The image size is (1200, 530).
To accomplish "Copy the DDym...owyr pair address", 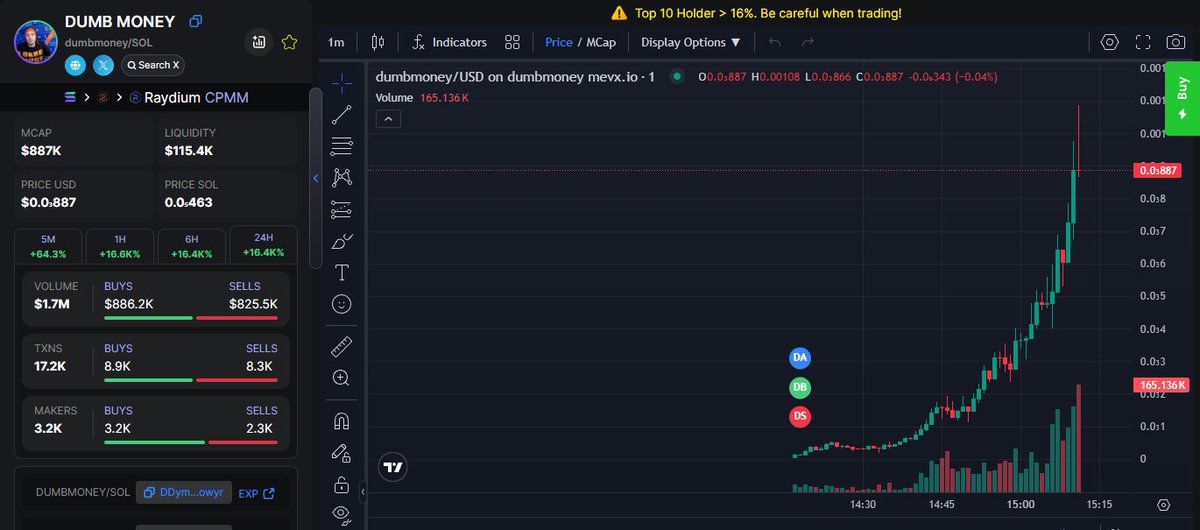I will [x=184, y=492].
